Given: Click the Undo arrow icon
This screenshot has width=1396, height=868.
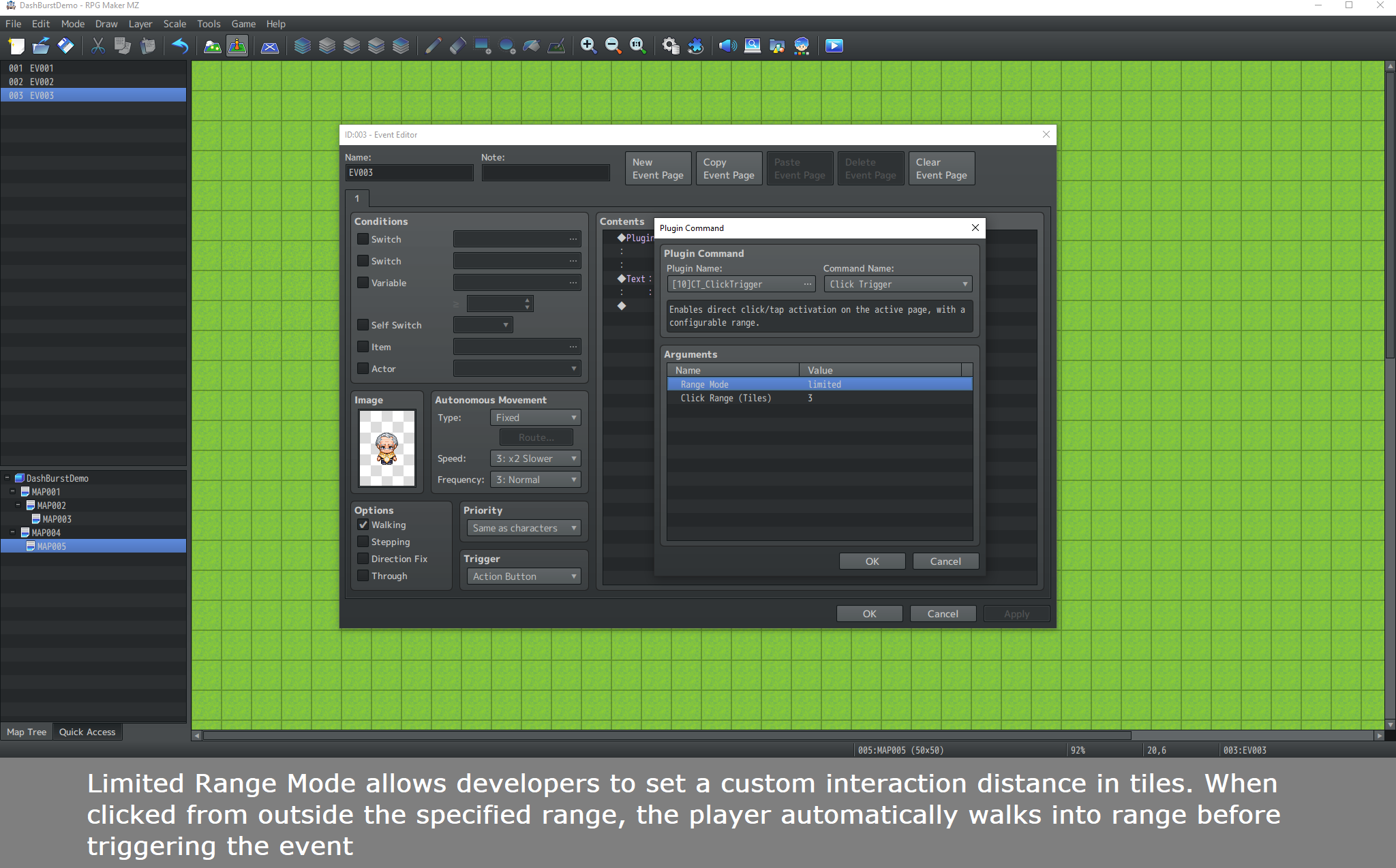Looking at the screenshot, I should pos(180,46).
